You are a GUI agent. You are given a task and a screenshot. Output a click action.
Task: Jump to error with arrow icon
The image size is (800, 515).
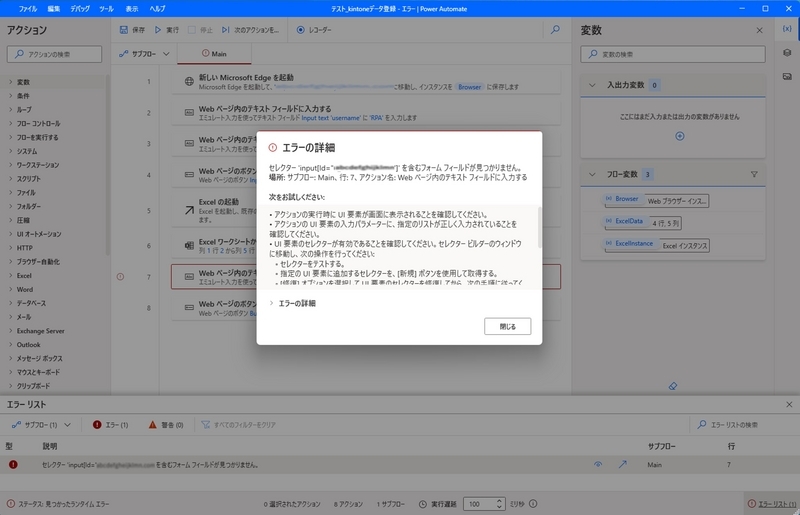coord(622,464)
